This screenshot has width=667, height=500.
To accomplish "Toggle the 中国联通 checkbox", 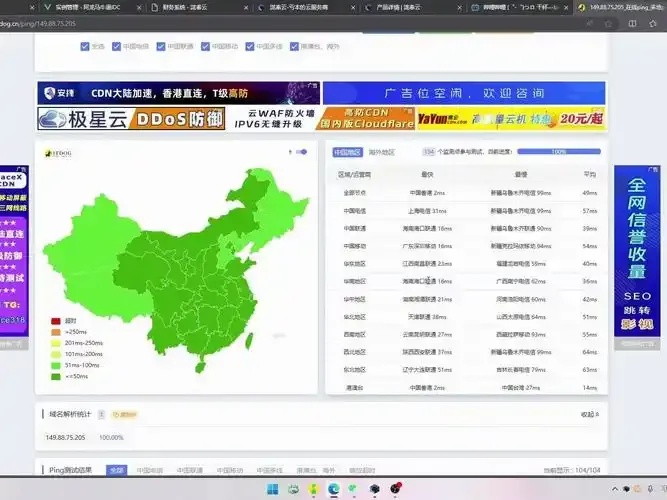I will pyautogui.click(x=161, y=46).
